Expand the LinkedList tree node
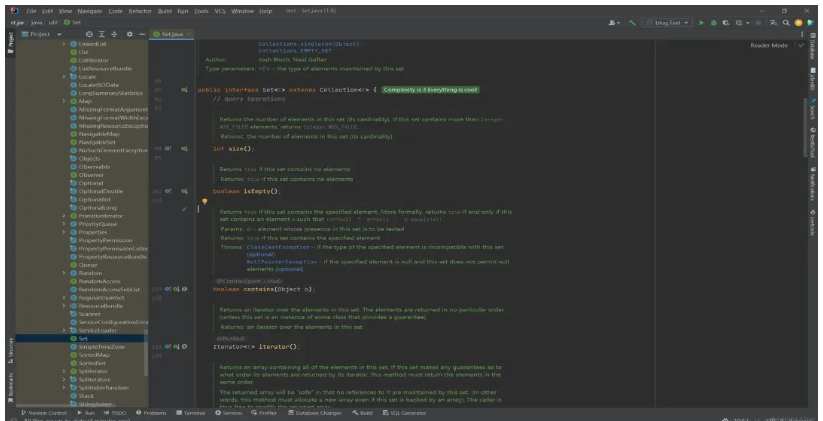Image resolution: width=823 pixels, height=421 pixels. 64,44
